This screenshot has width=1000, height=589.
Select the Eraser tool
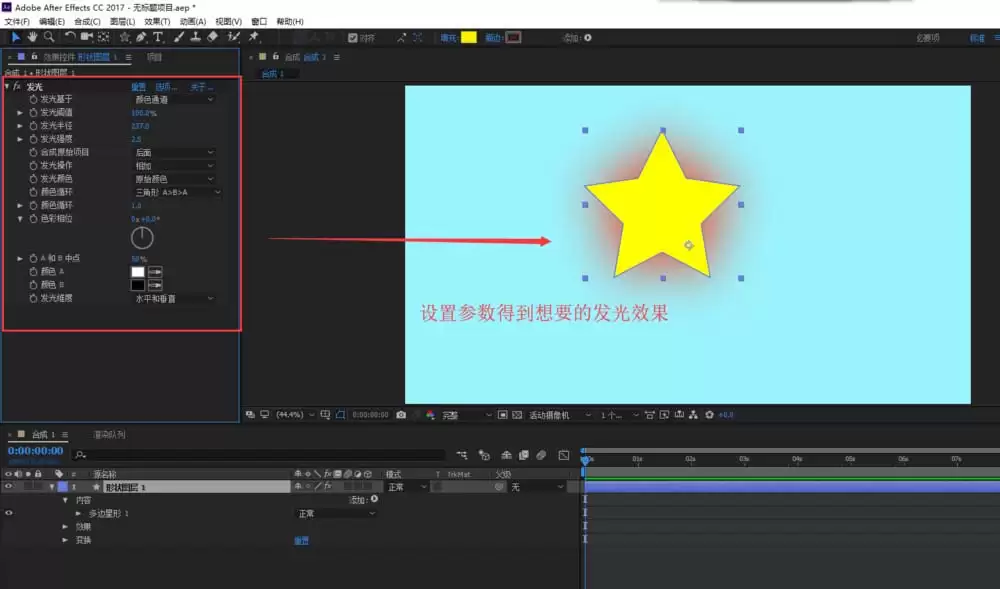(x=212, y=38)
